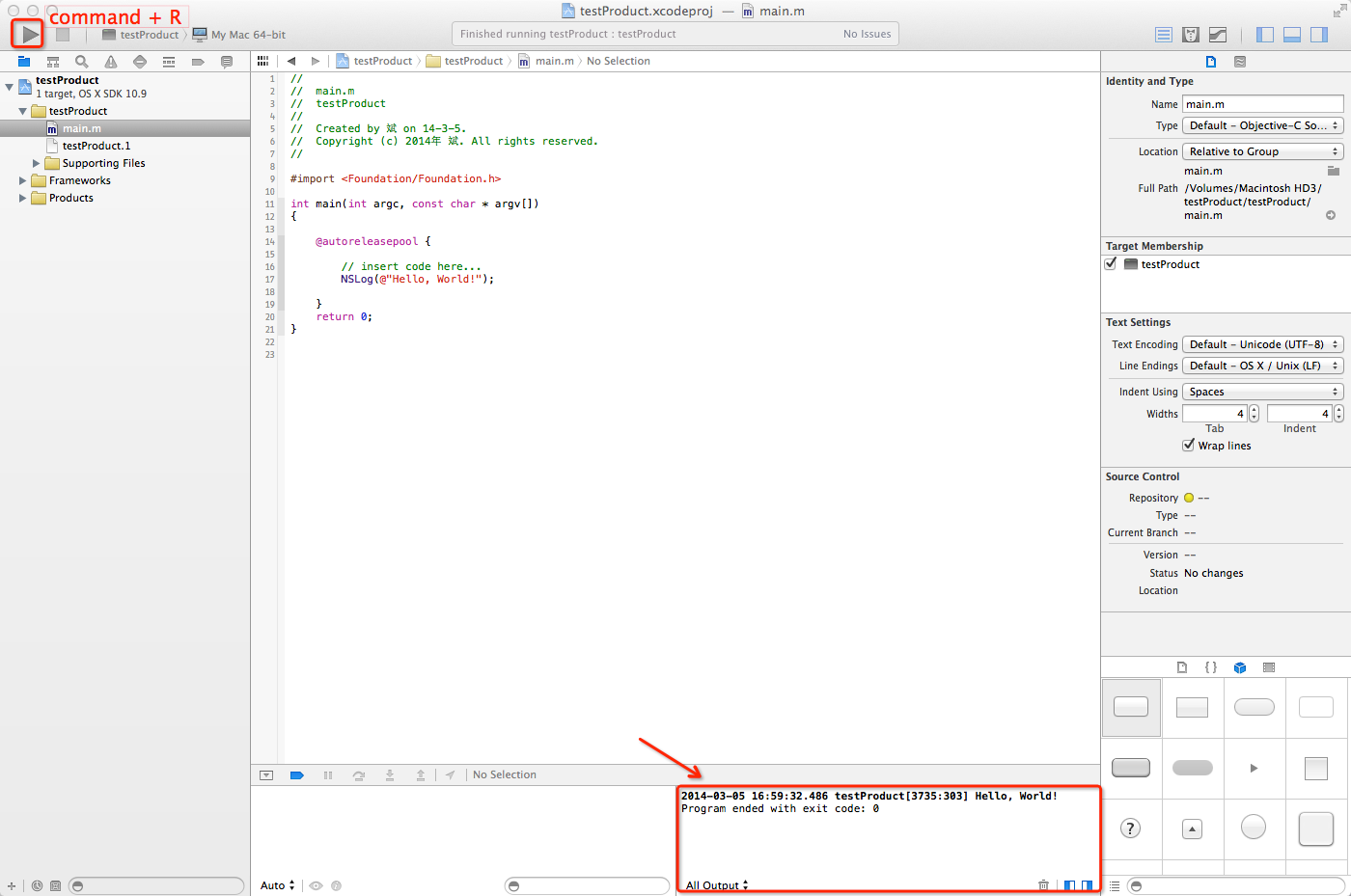Toggle the Wrap lines checkbox

[x=1189, y=446]
